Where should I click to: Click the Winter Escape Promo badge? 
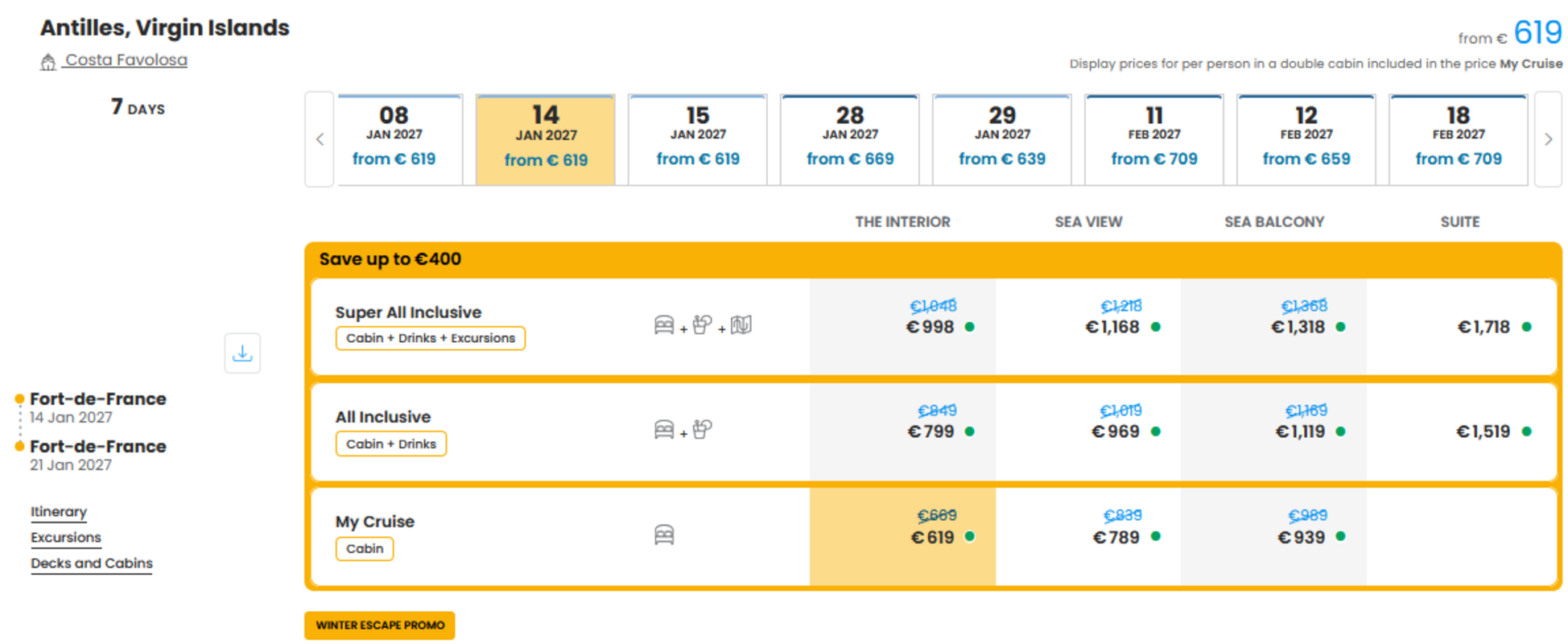coord(380,625)
